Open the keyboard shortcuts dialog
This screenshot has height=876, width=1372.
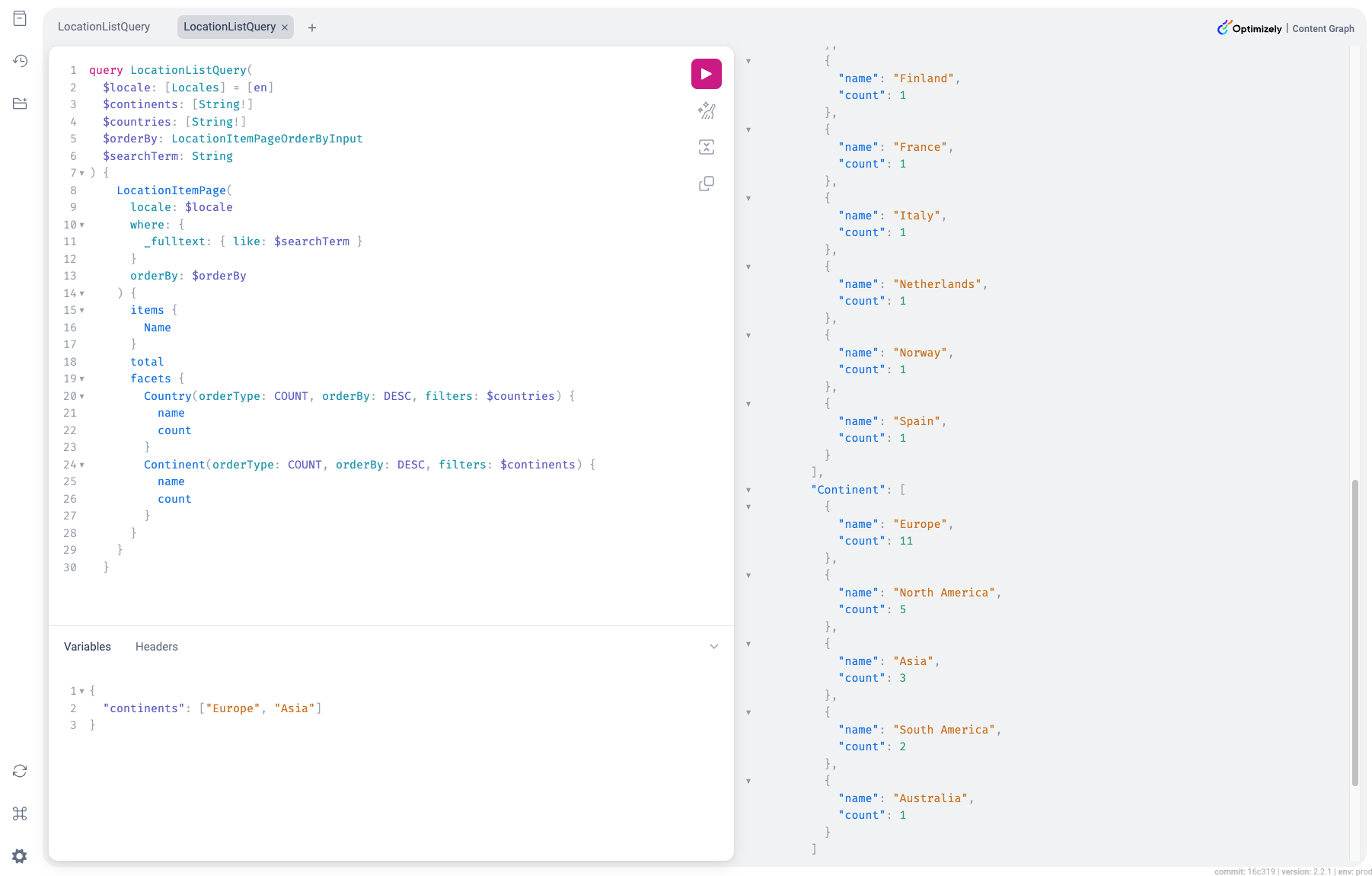click(x=20, y=814)
